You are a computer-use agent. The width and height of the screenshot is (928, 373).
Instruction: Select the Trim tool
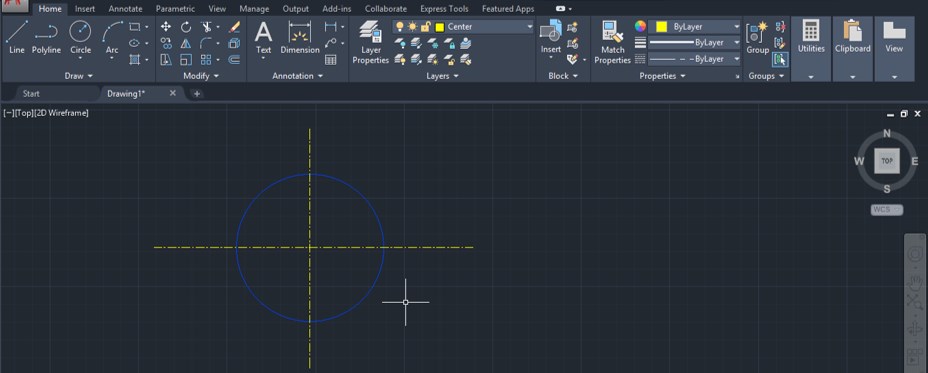[x=206, y=27]
